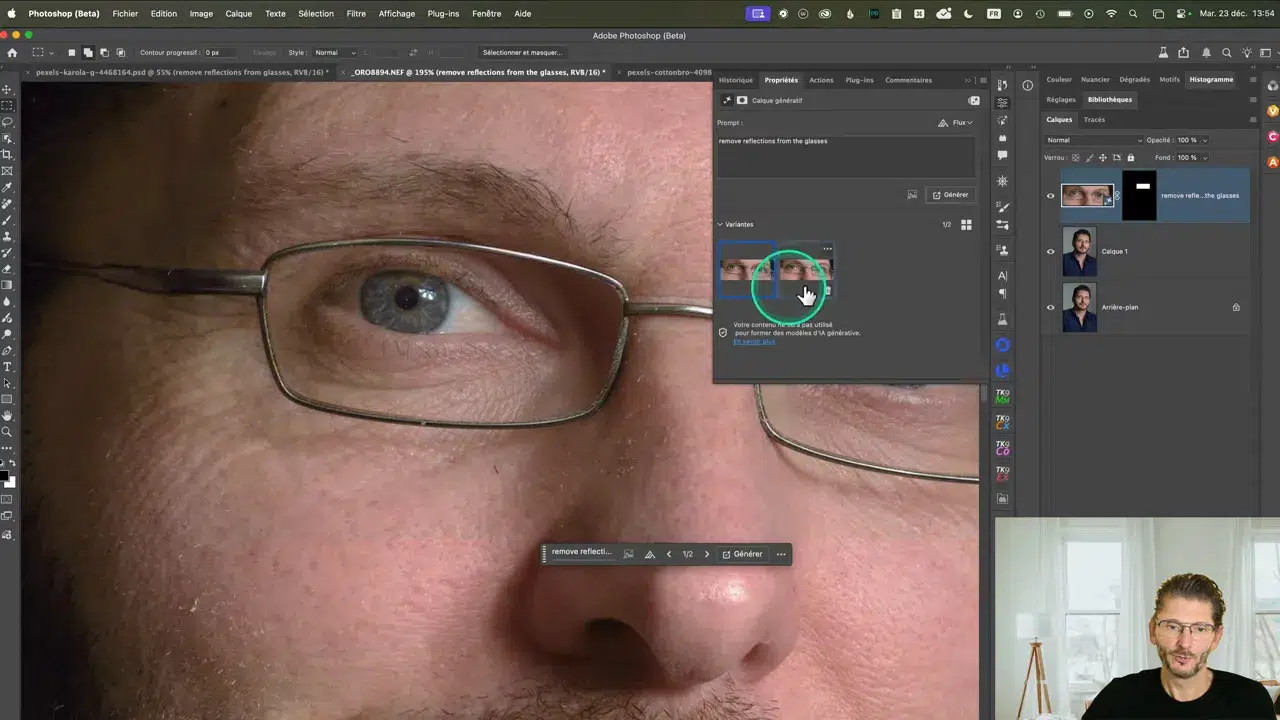Open the Histogram panel icon on right rail

pyautogui.click(x=1210, y=80)
